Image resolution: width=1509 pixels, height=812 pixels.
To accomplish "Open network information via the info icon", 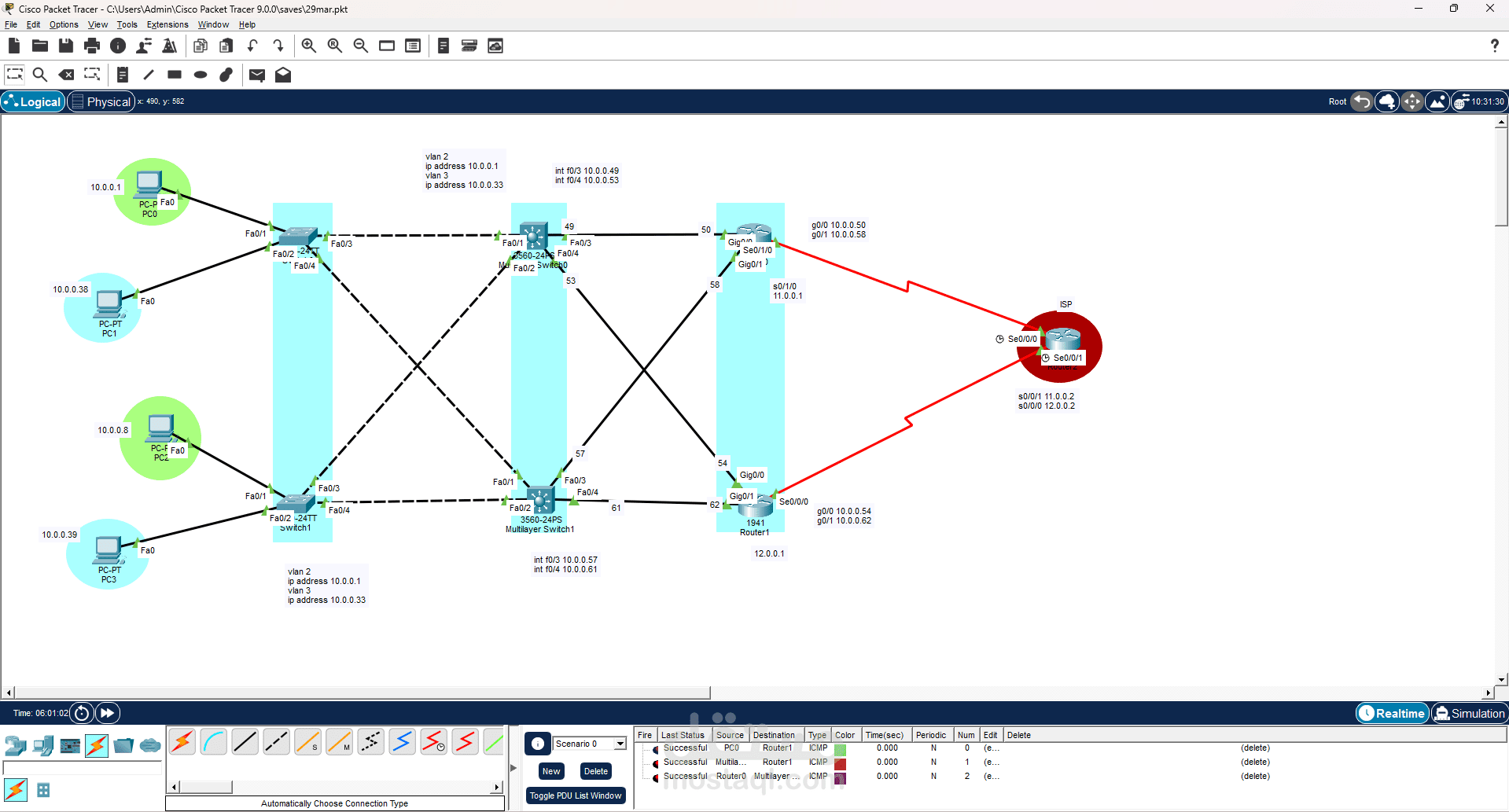I will click(118, 46).
